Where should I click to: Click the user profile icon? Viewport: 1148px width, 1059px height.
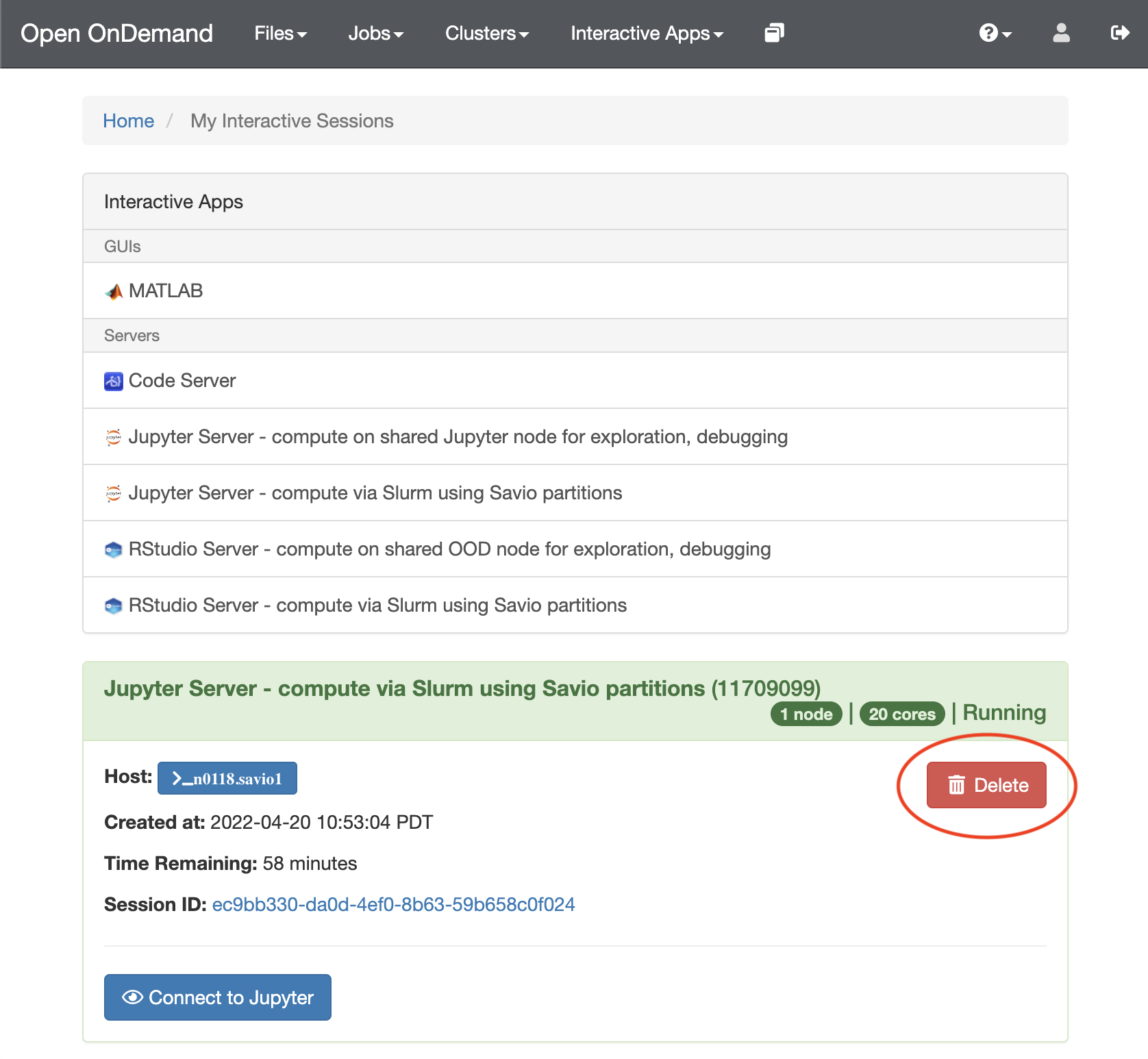tap(1061, 33)
